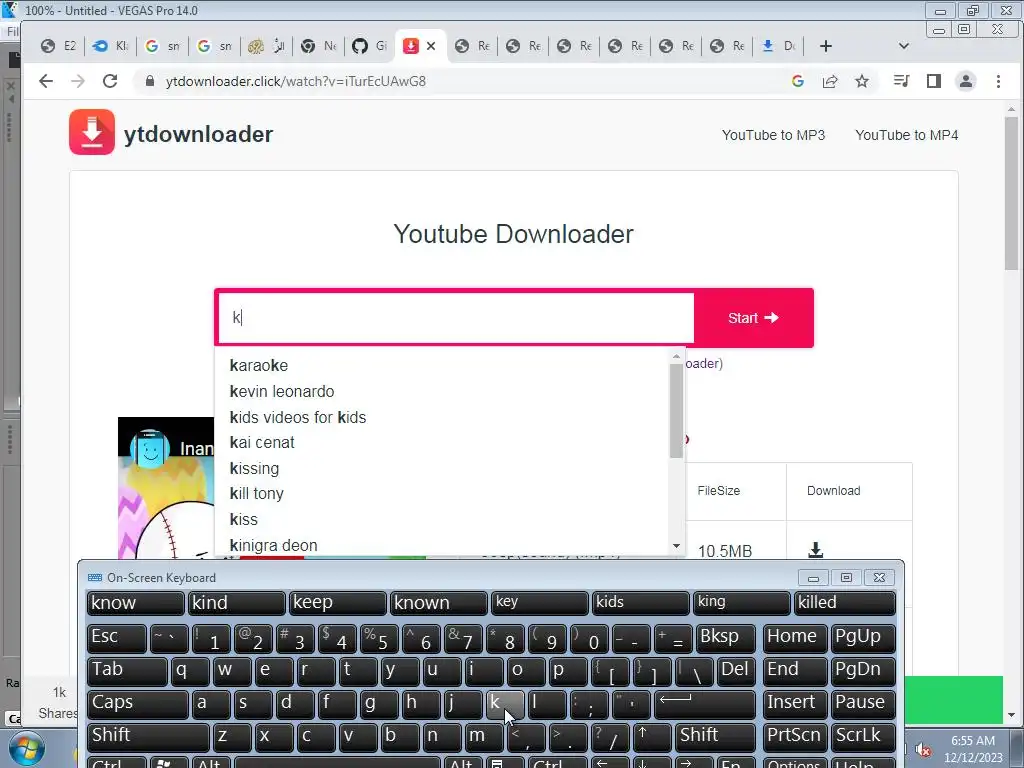
Task: Open the media control playlist icon
Action: pos(901,81)
